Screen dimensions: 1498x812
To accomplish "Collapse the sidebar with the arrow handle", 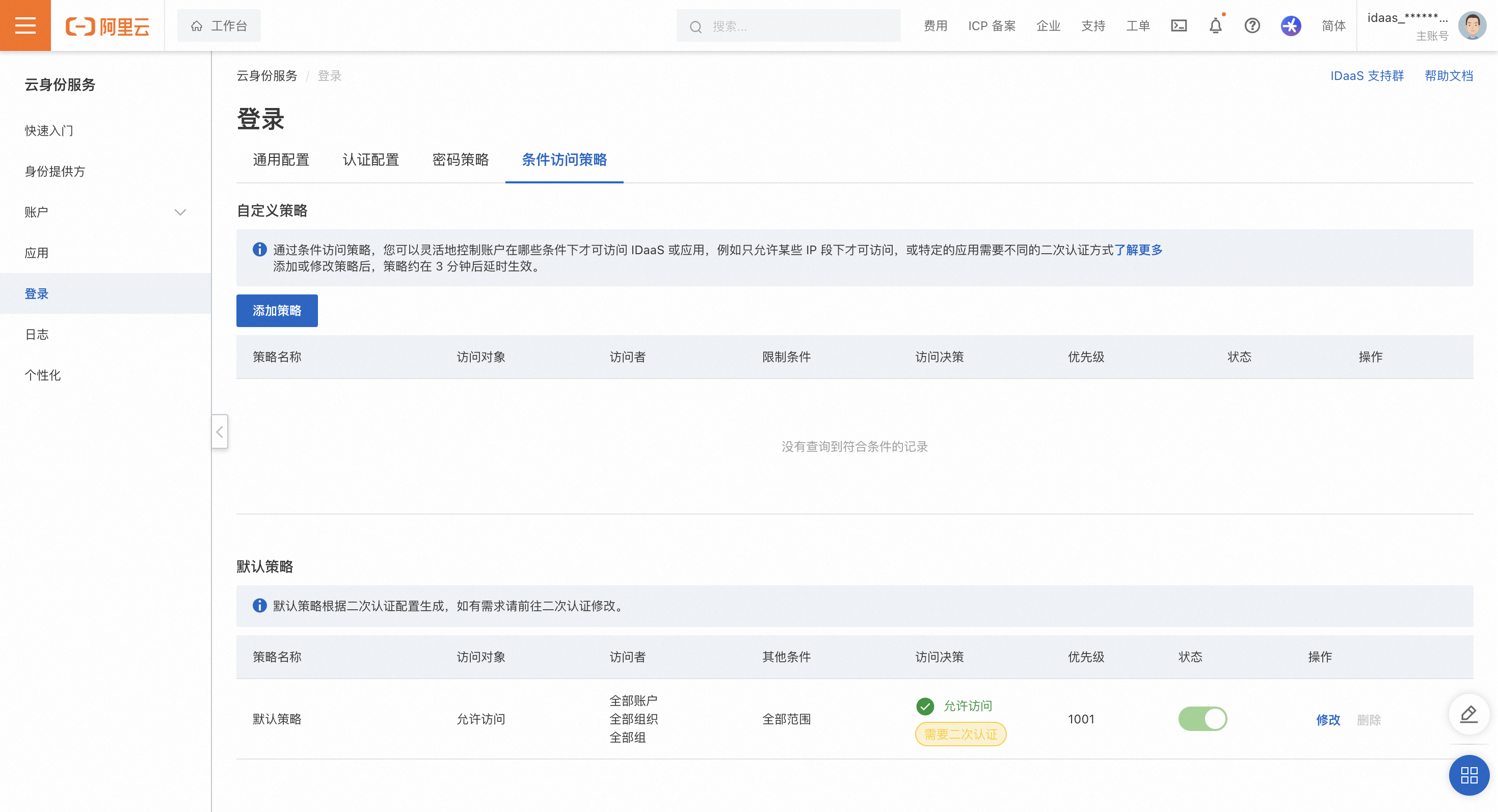I will pos(219,431).
